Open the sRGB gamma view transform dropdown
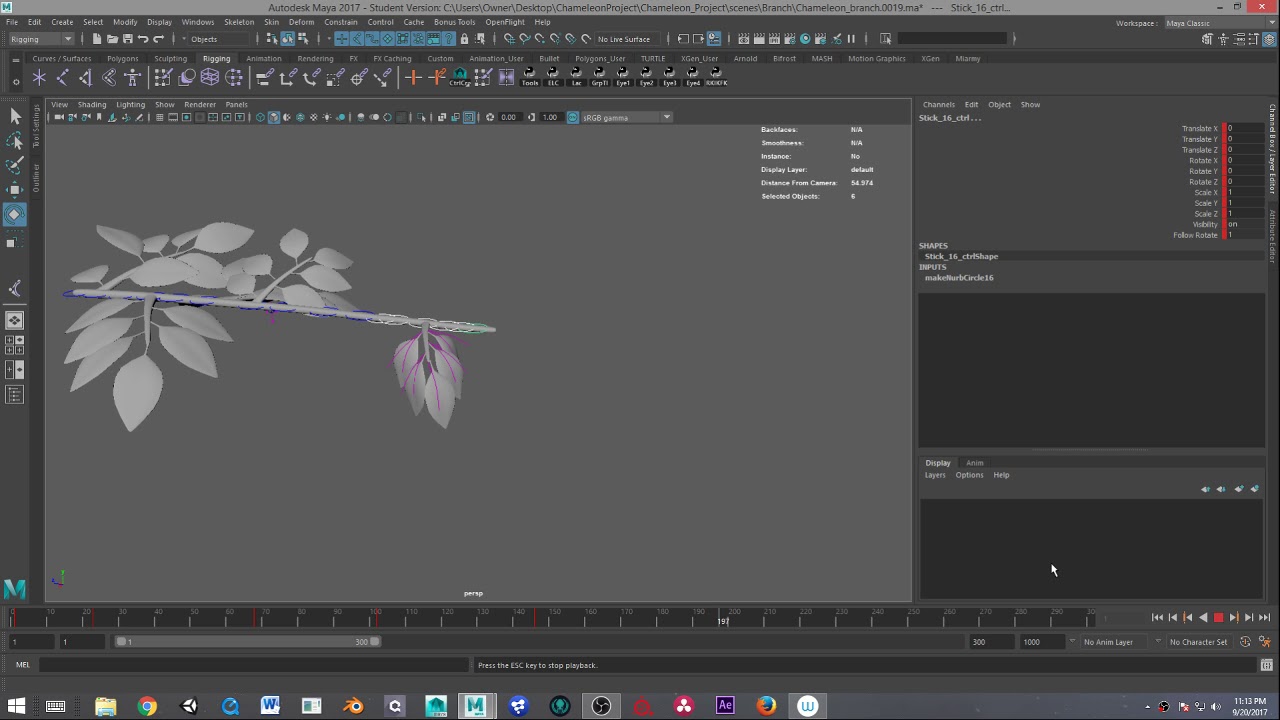The image size is (1280, 720). tap(626, 118)
